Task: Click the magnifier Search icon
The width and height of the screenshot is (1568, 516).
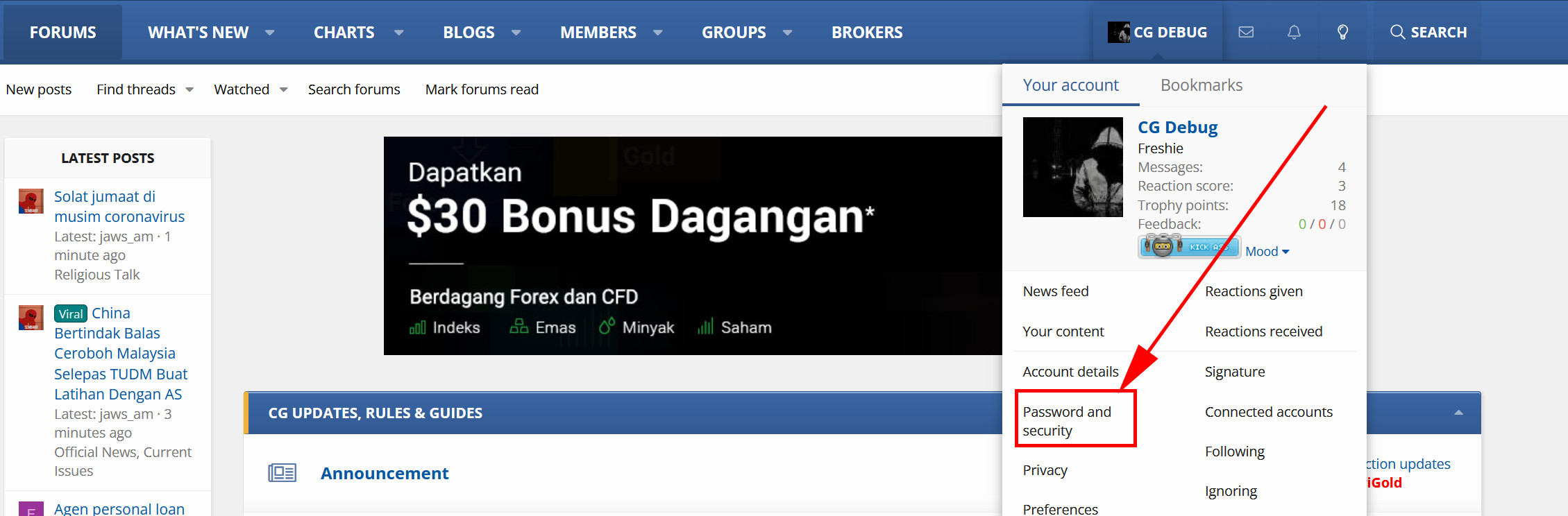Action: tap(1397, 32)
